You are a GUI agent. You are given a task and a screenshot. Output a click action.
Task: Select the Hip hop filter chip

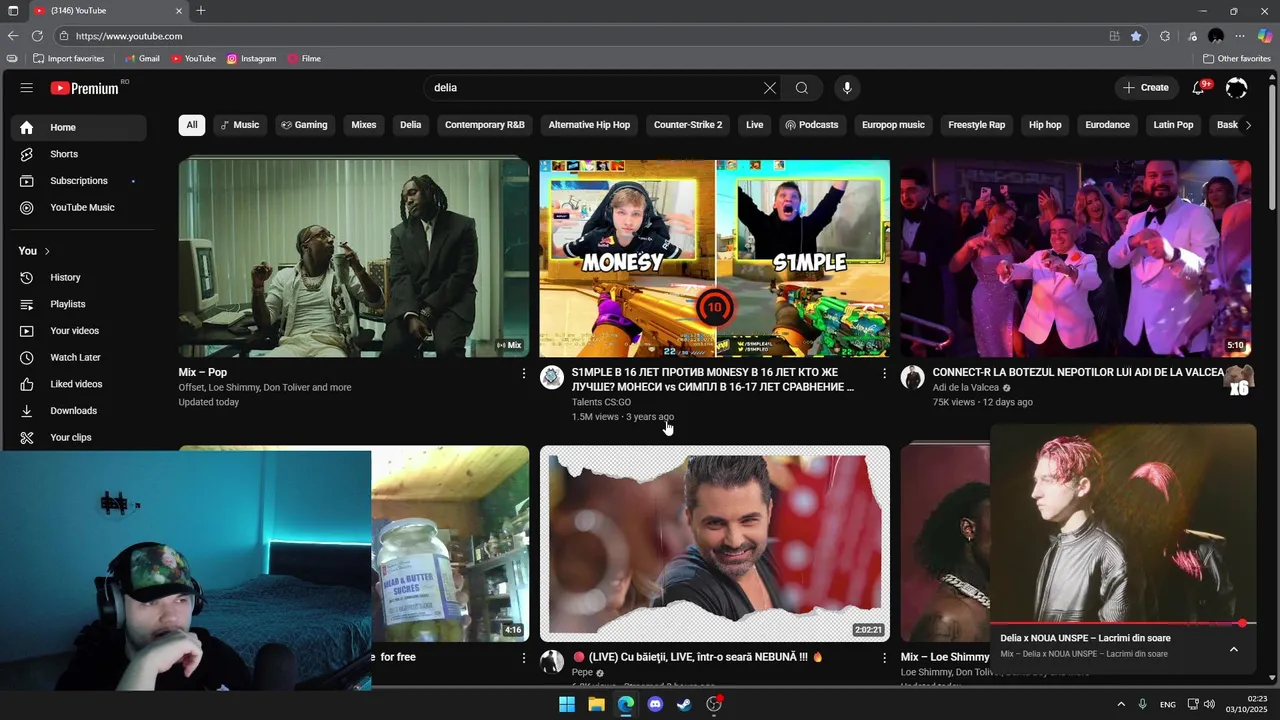pos(1045,125)
